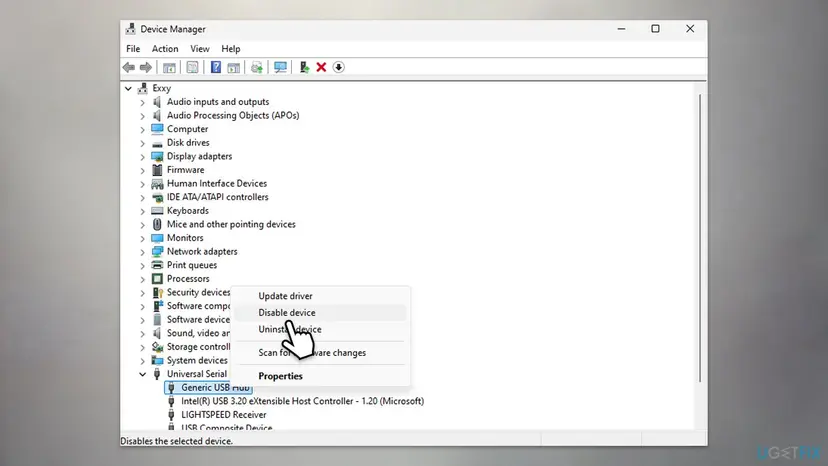828x466 pixels.
Task: Click the Keyboards icon
Action: pyautogui.click(x=157, y=211)
